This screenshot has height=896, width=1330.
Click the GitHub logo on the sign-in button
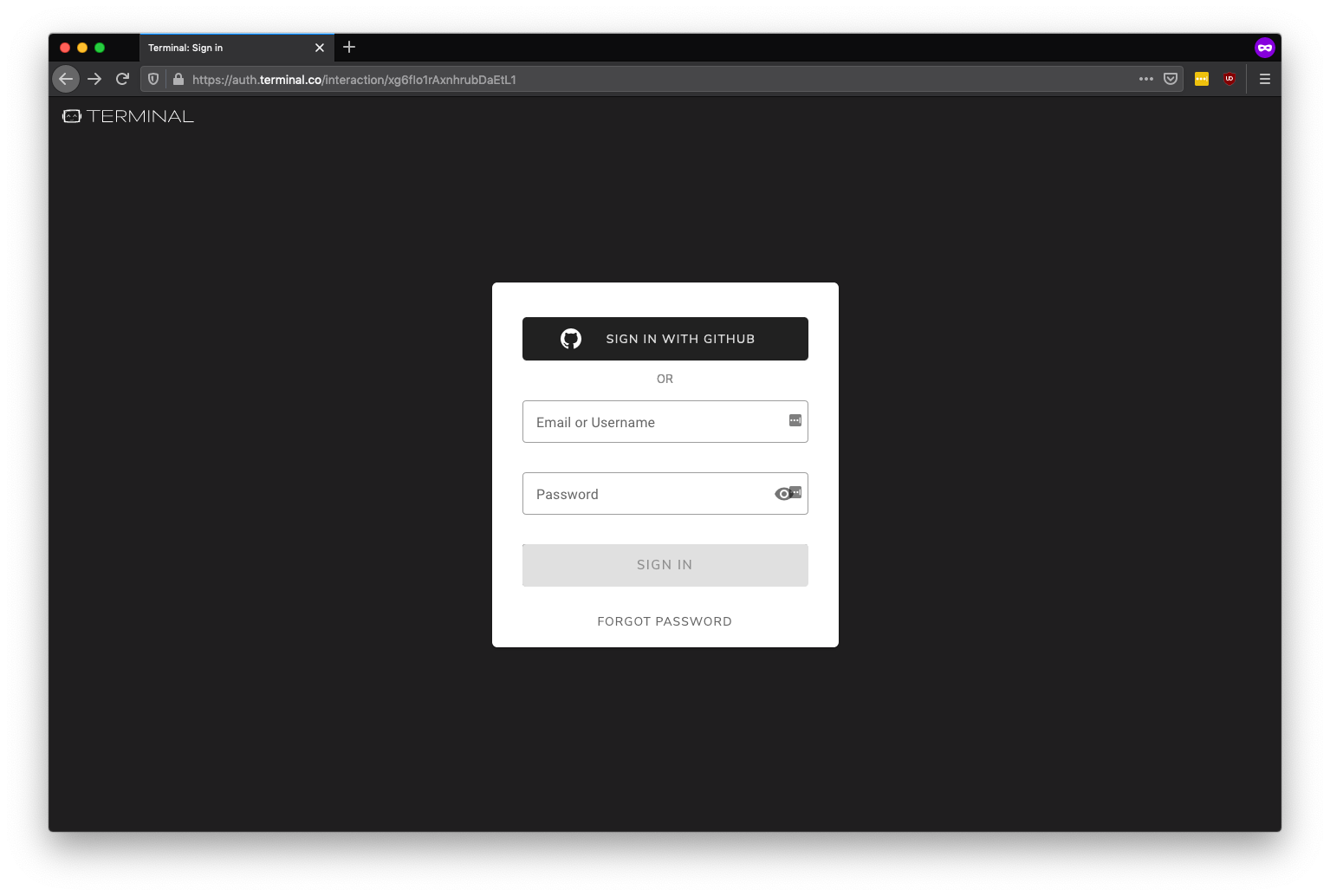pos(570,339)
